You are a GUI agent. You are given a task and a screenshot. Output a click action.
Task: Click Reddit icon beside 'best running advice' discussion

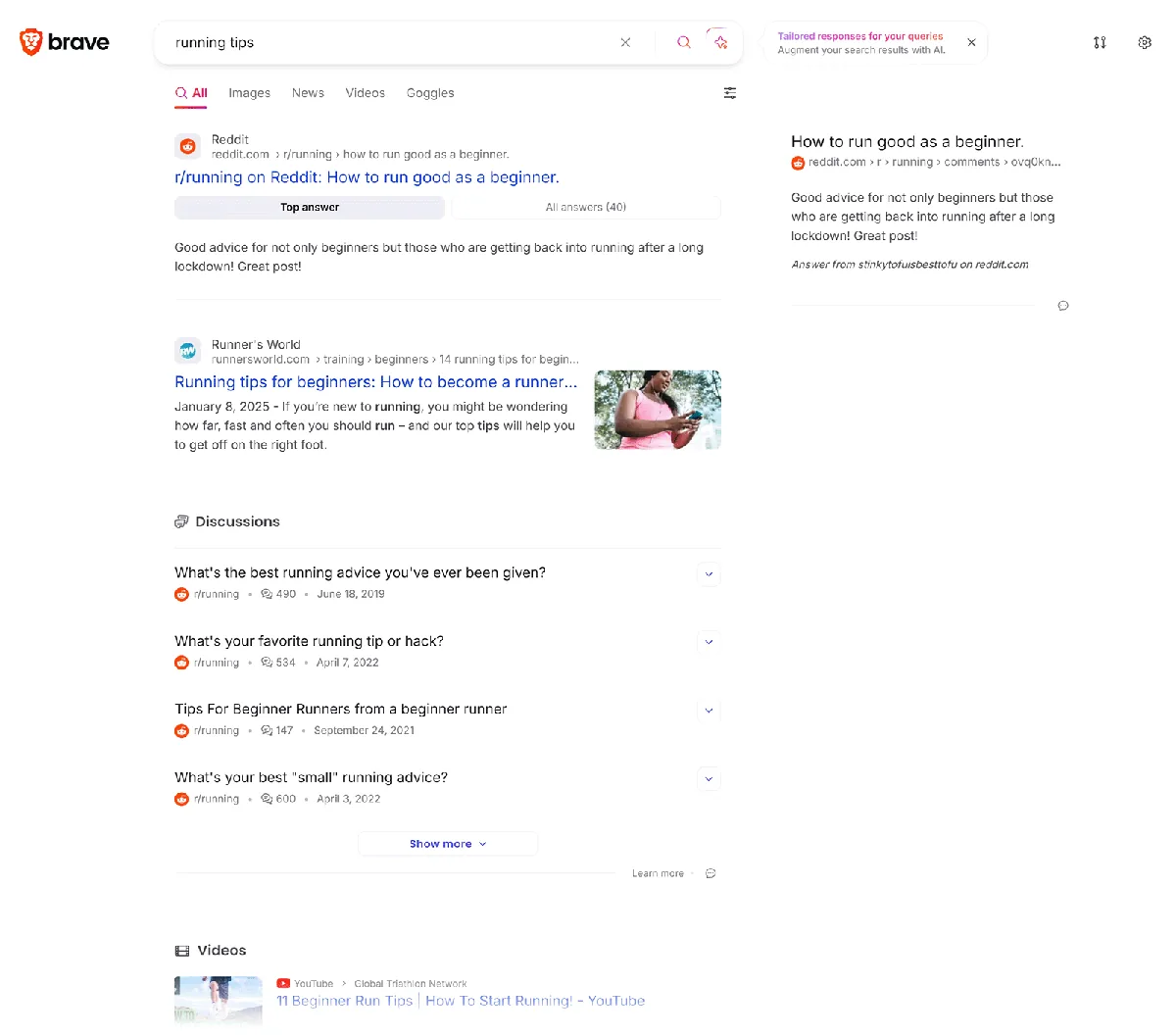[x=181, y=594]
